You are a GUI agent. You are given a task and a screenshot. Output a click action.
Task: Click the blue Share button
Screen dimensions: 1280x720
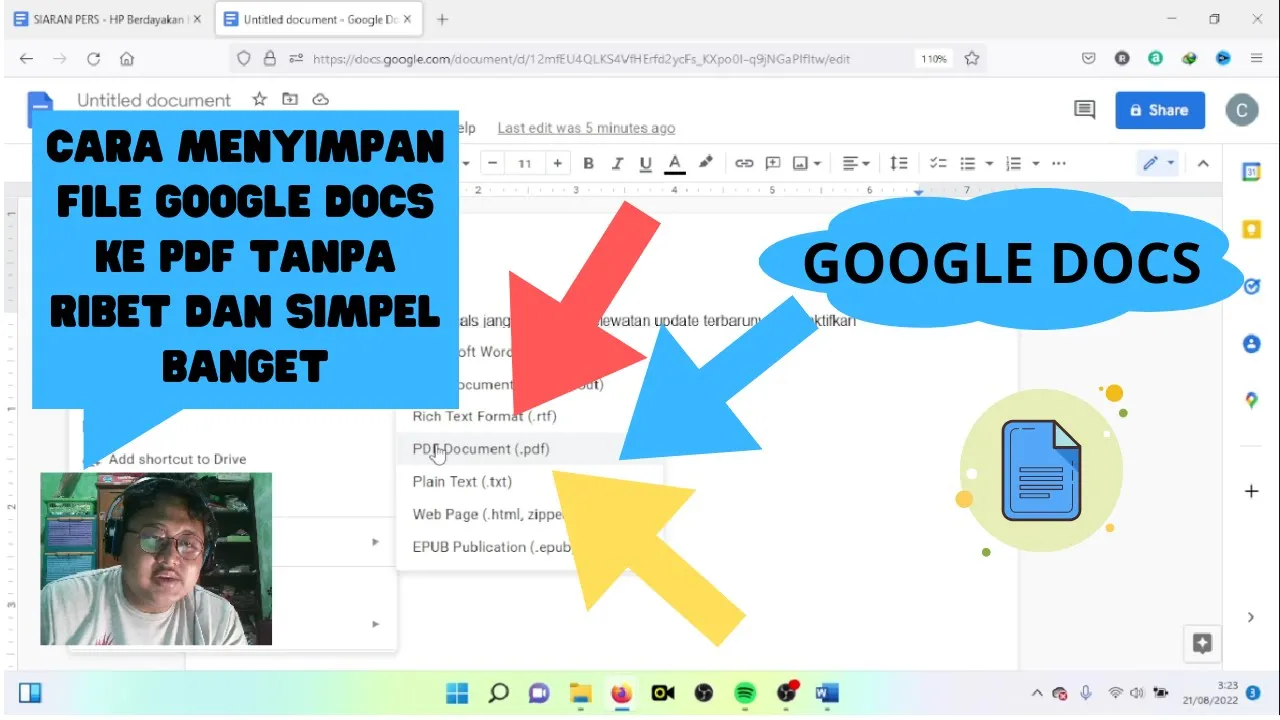coord(1160,110)
